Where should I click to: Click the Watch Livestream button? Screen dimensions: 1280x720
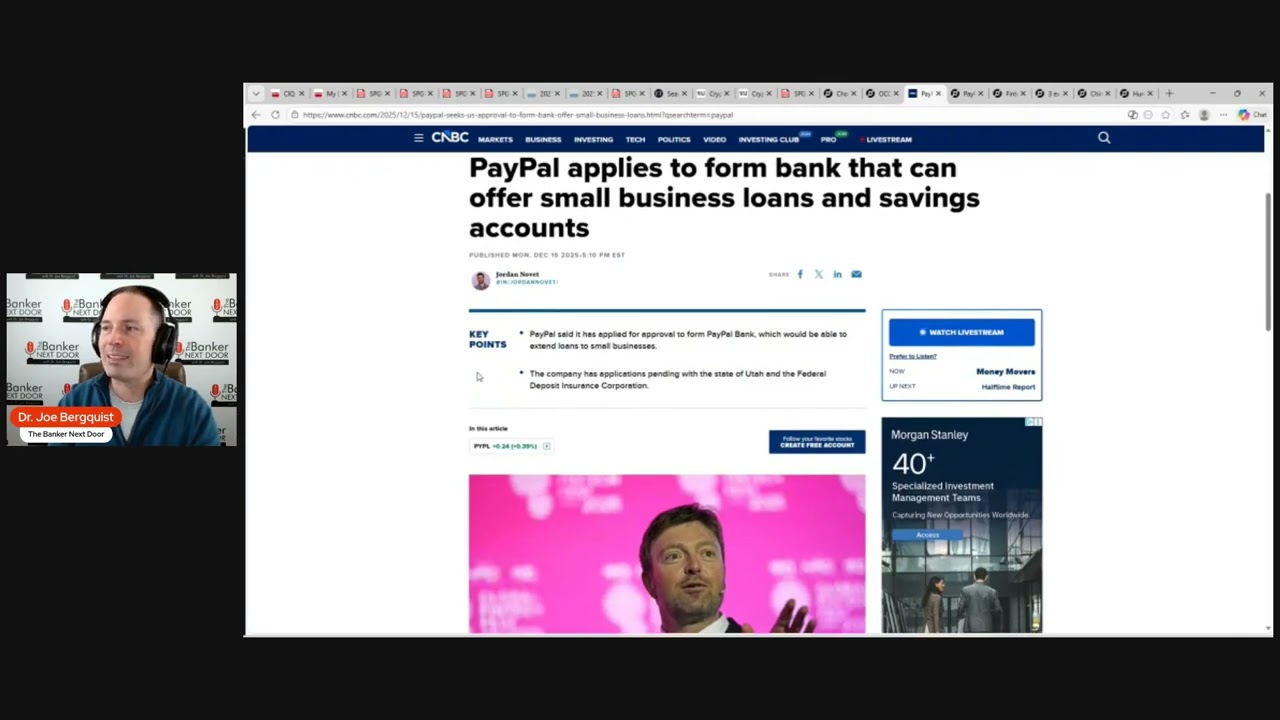[962, 332]
